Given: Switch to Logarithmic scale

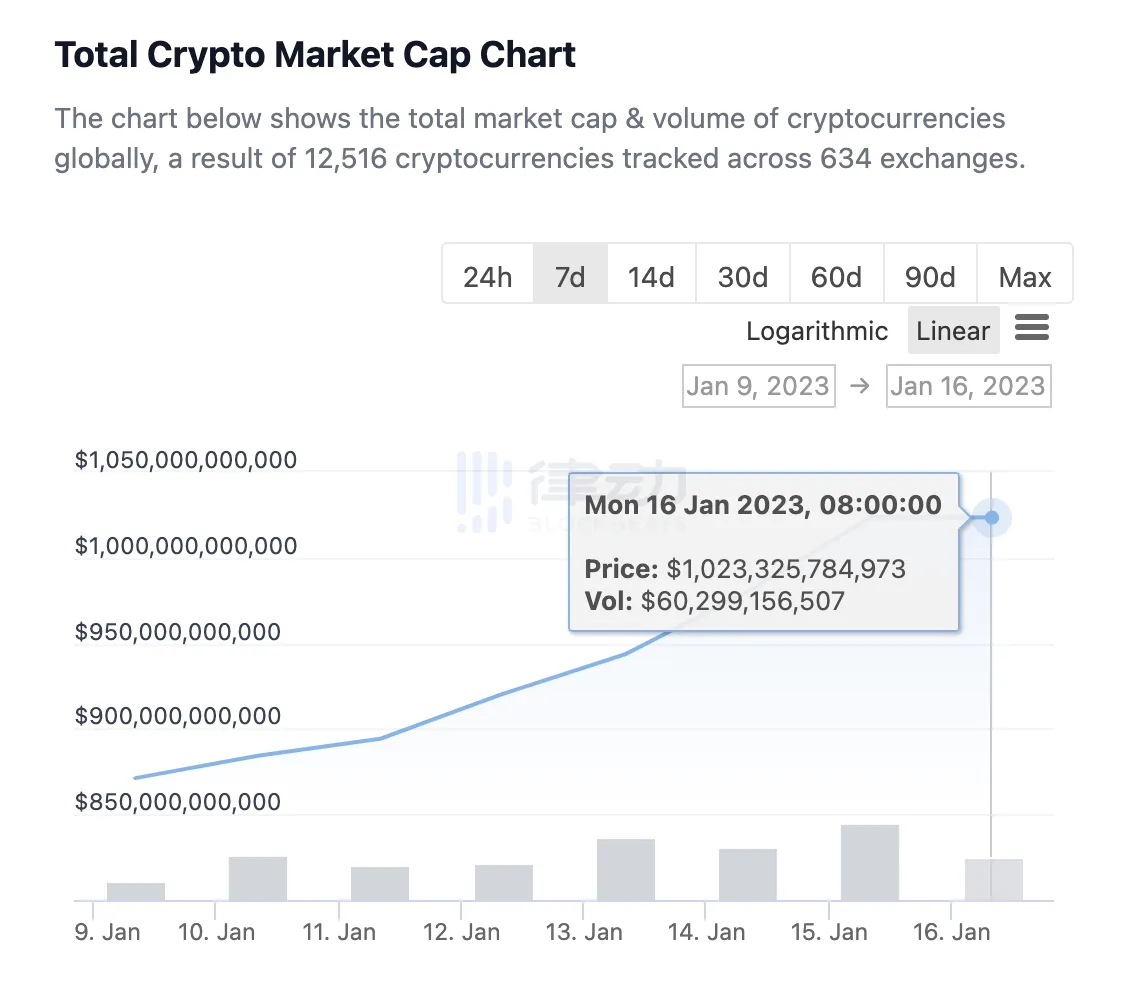Looking at the screenshot, I should [817, 331].
